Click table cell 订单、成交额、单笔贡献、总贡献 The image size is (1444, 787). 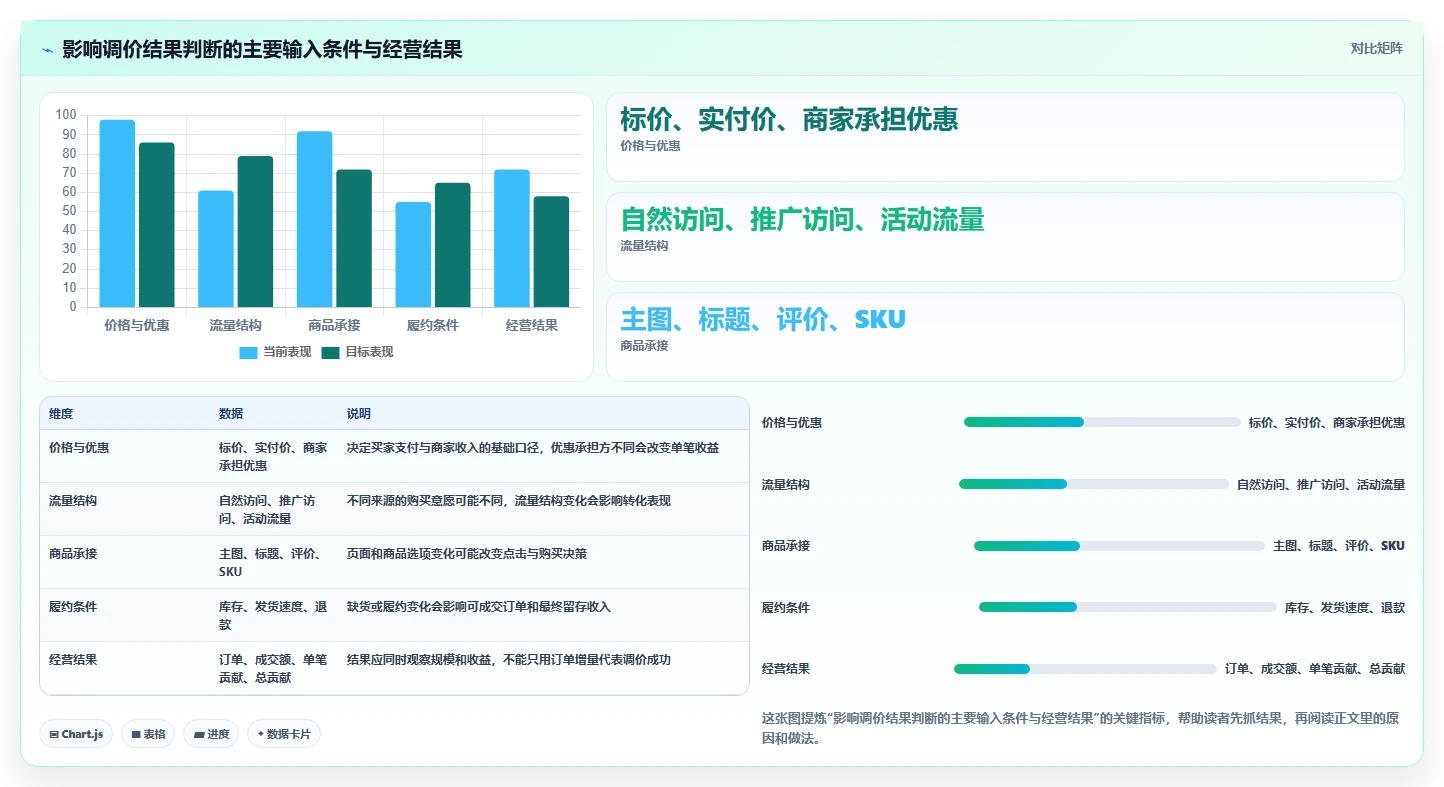[273, 669]
